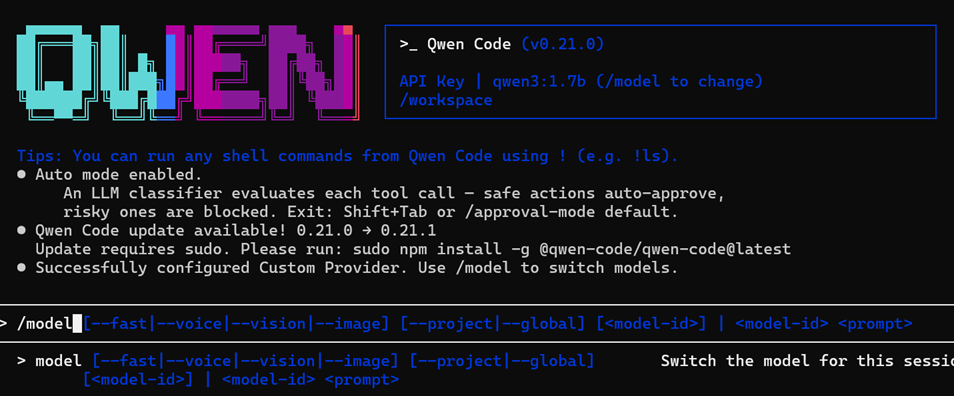Select the model suggestion row
This screenshot has height=396, width=954.
[x=477, y=370]
